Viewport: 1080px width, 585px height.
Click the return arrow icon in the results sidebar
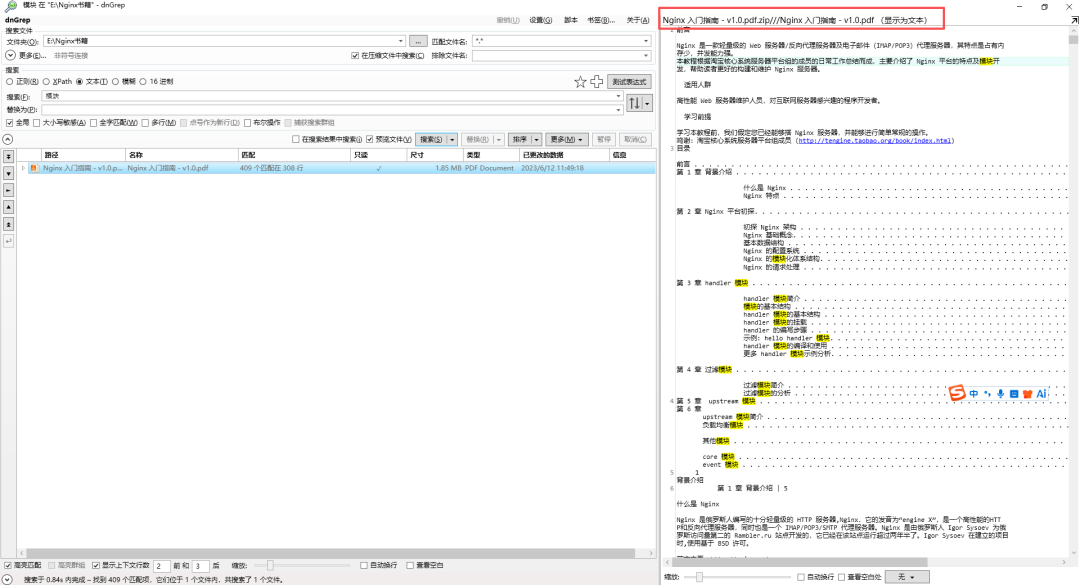click(x=8, y=241)
